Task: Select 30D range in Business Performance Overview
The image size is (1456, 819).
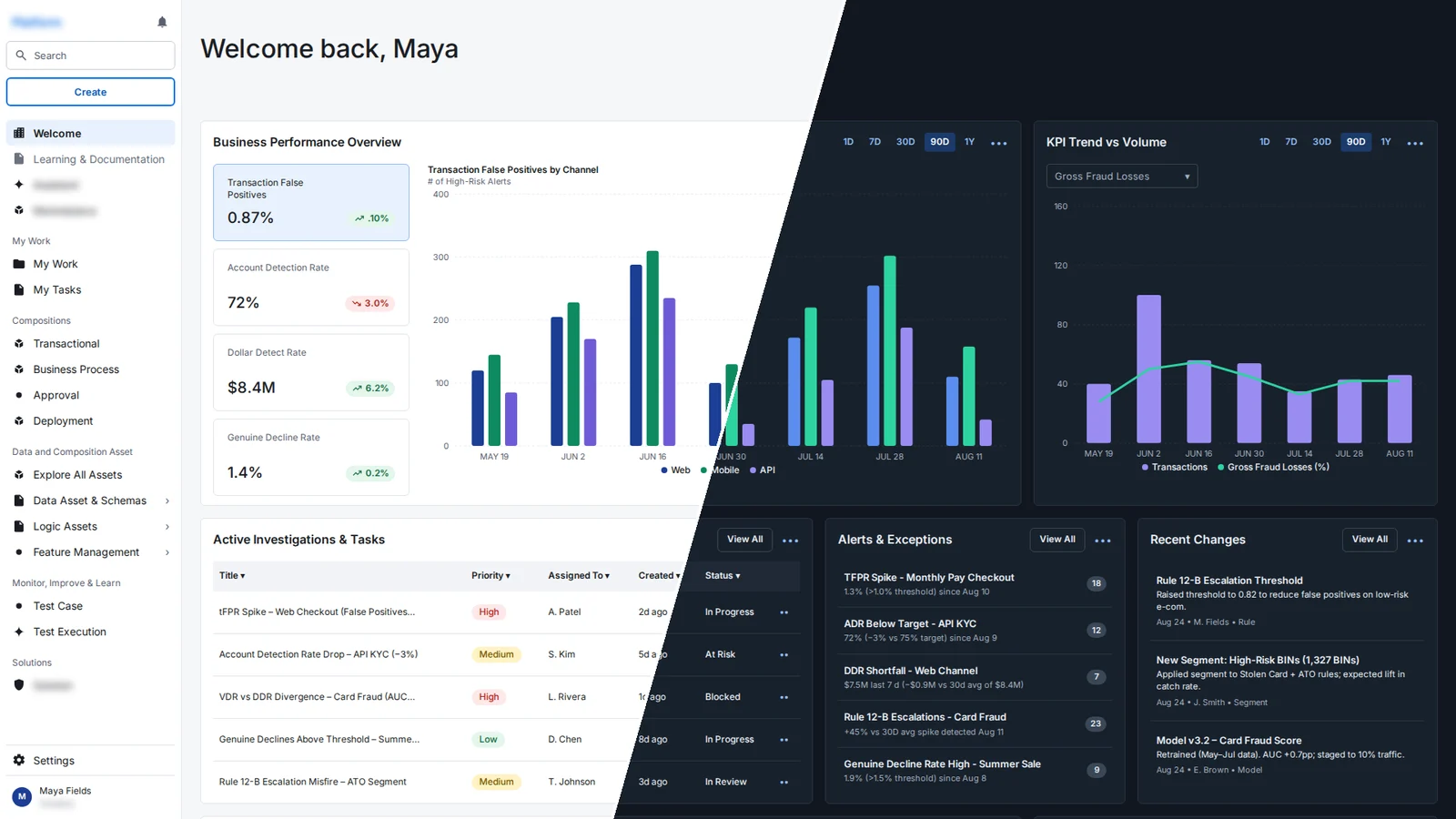Action: pos(905,142)
